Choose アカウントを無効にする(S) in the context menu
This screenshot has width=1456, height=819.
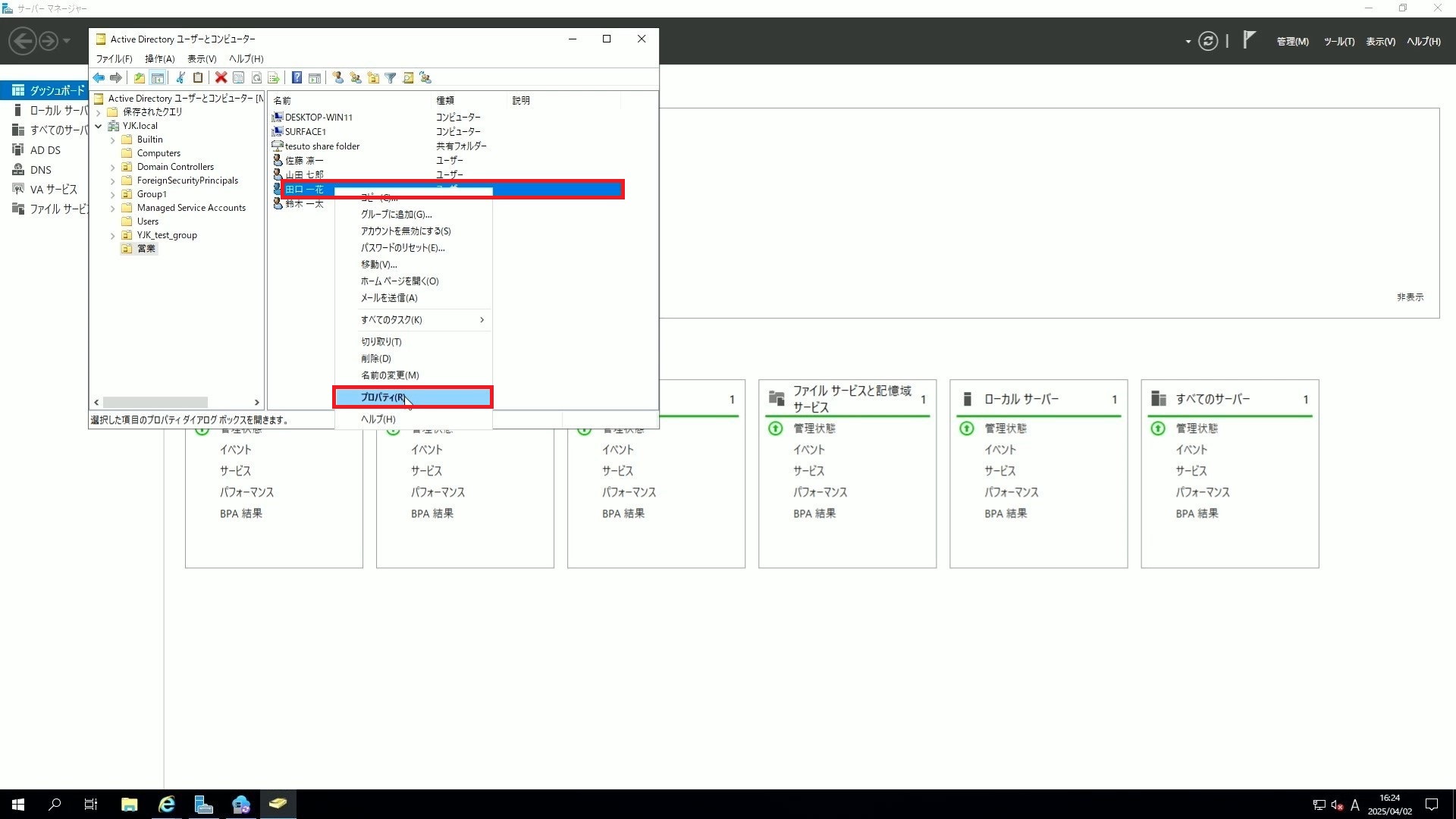point(413,231)
